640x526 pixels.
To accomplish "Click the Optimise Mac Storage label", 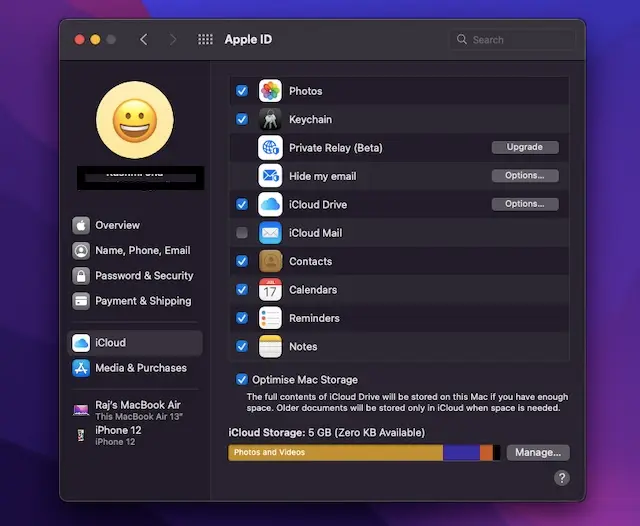I will 305,380.
